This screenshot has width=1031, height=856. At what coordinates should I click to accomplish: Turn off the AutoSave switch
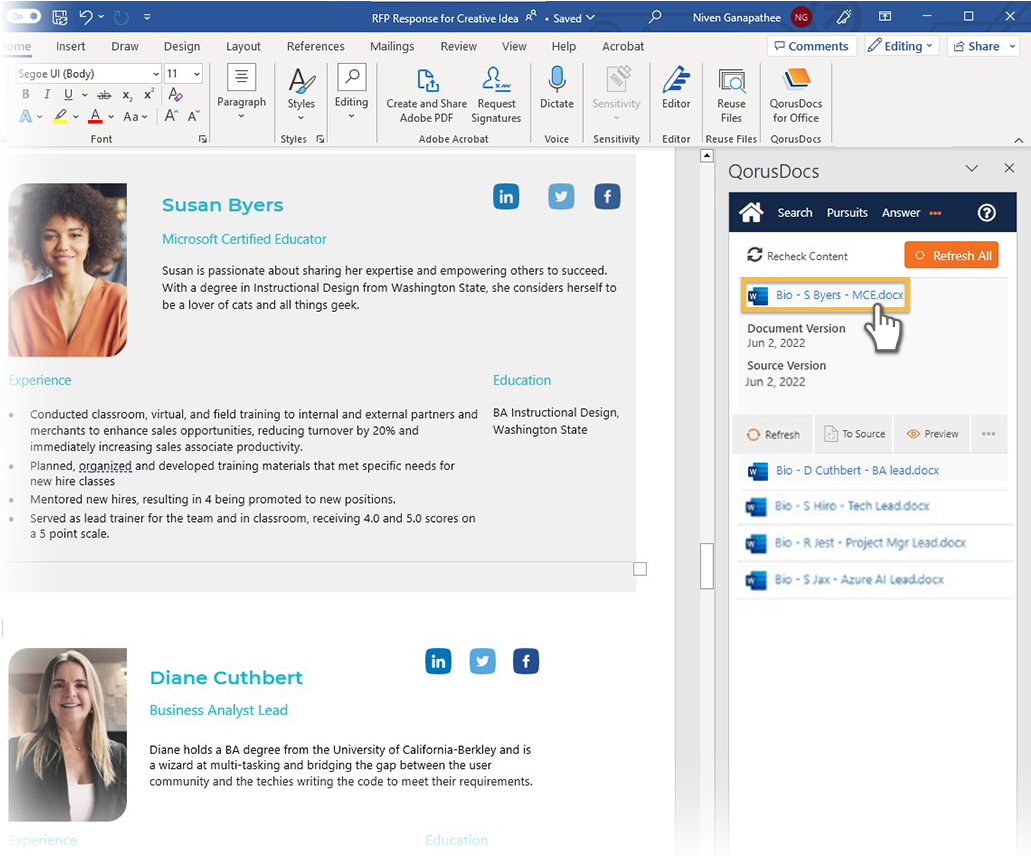coord(25,16)
